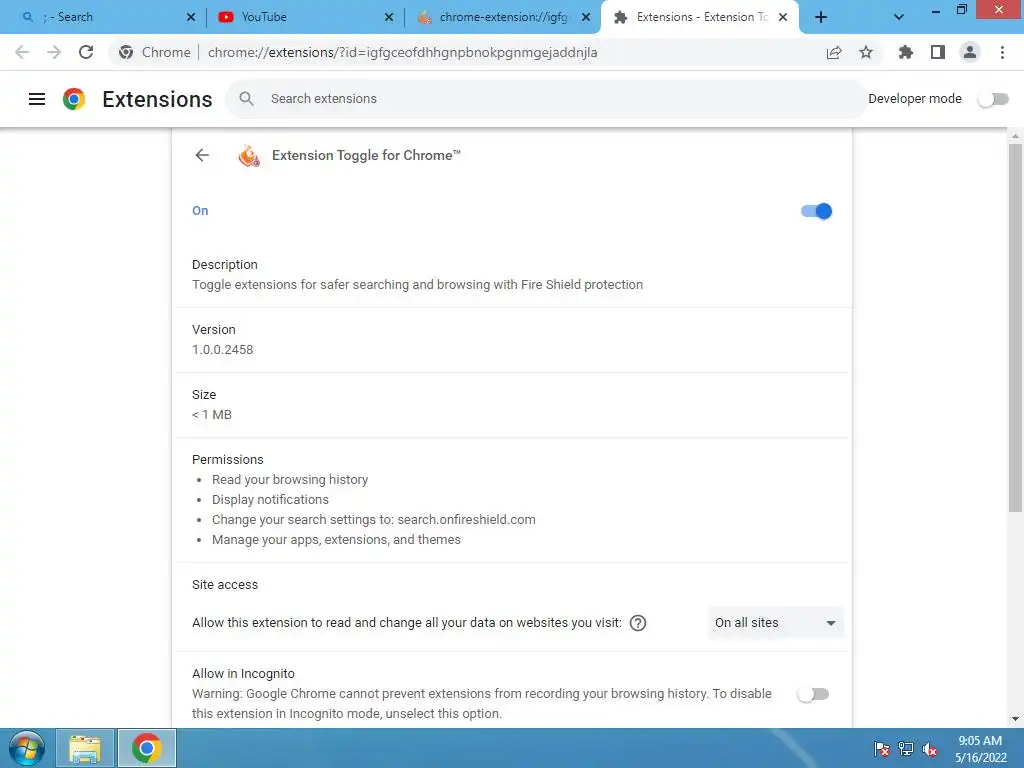Click 'Read your browsing history' permission
Viewport: 1024px width, 768px height.
pyautogui.click(x=290, y=480)
